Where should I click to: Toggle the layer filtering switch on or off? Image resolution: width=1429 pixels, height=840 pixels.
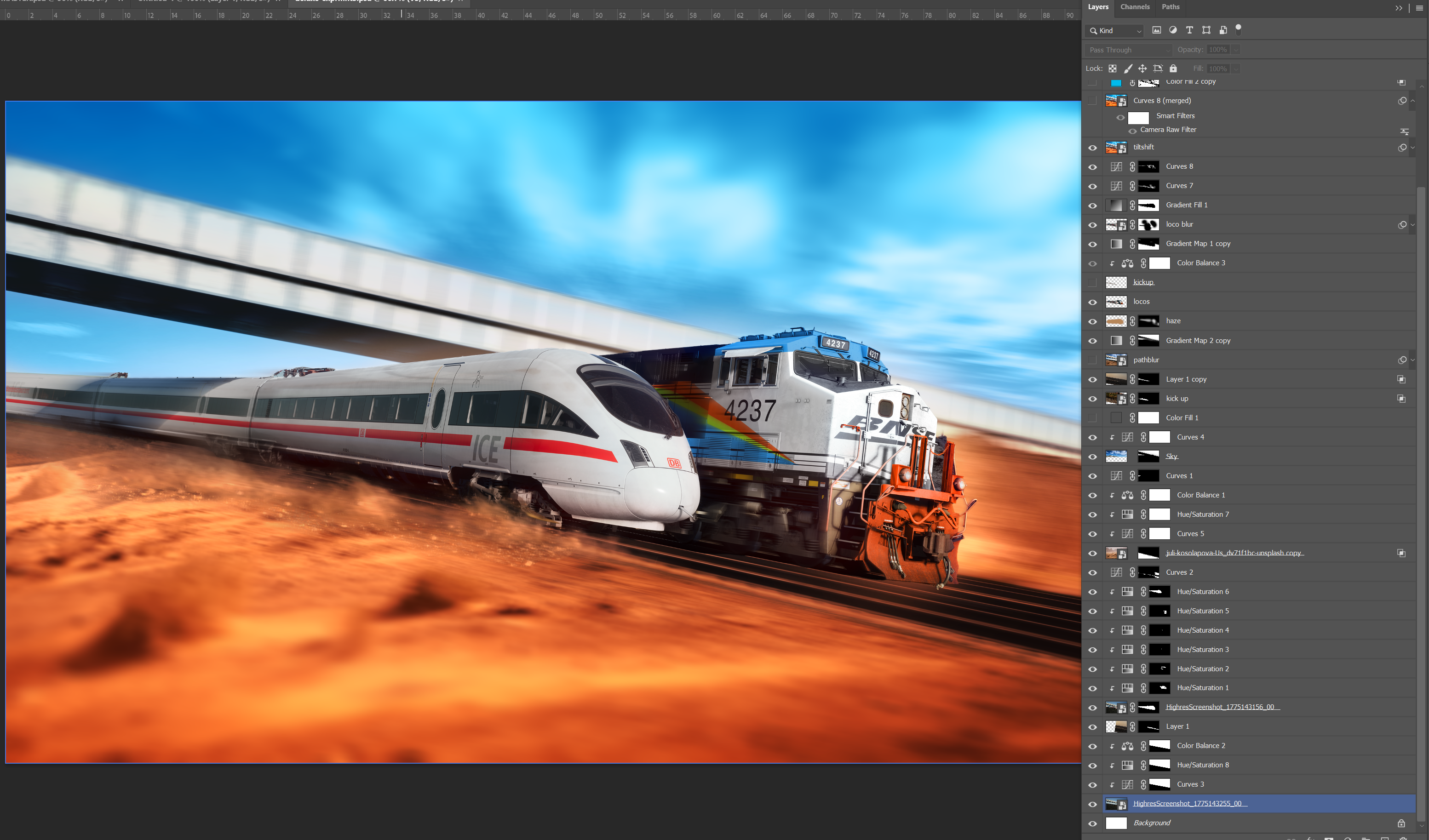[1239, 29]
